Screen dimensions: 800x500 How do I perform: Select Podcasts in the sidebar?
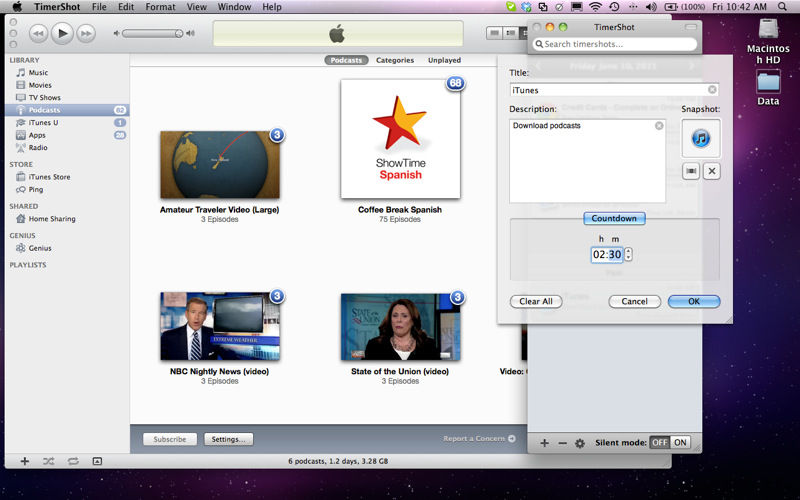[x=67, y=110]
